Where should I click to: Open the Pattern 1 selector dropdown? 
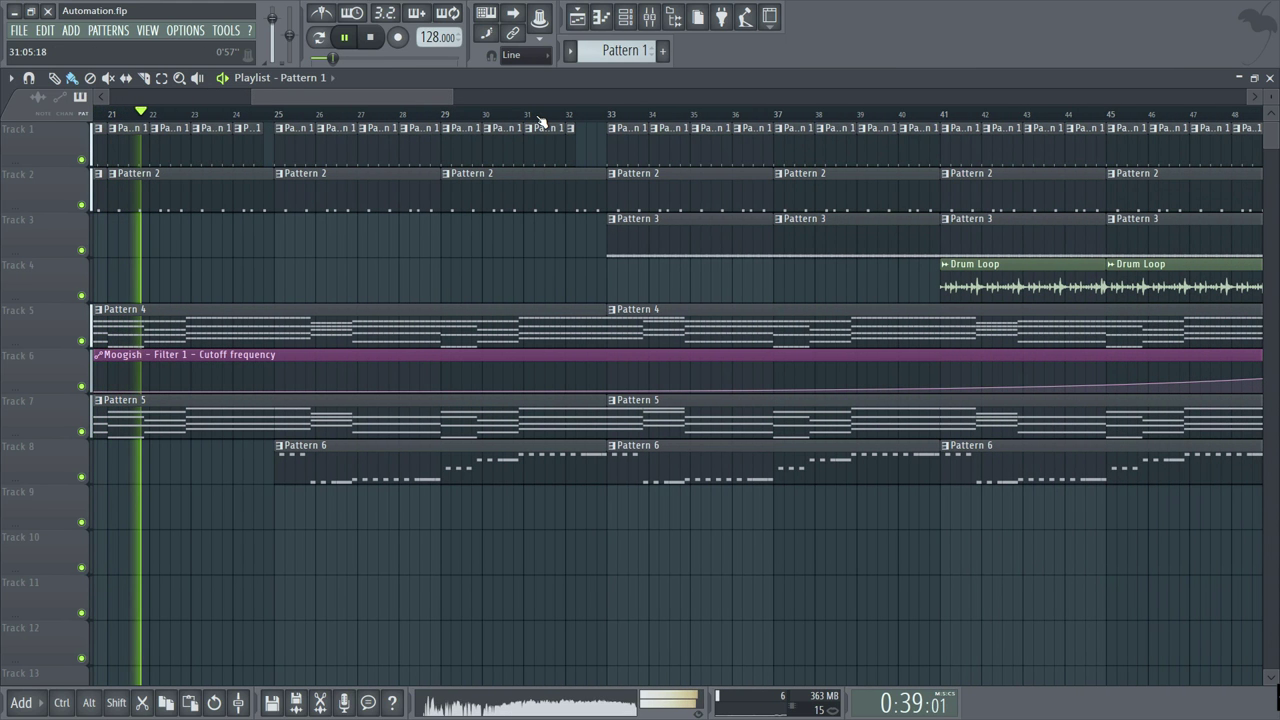620,50
